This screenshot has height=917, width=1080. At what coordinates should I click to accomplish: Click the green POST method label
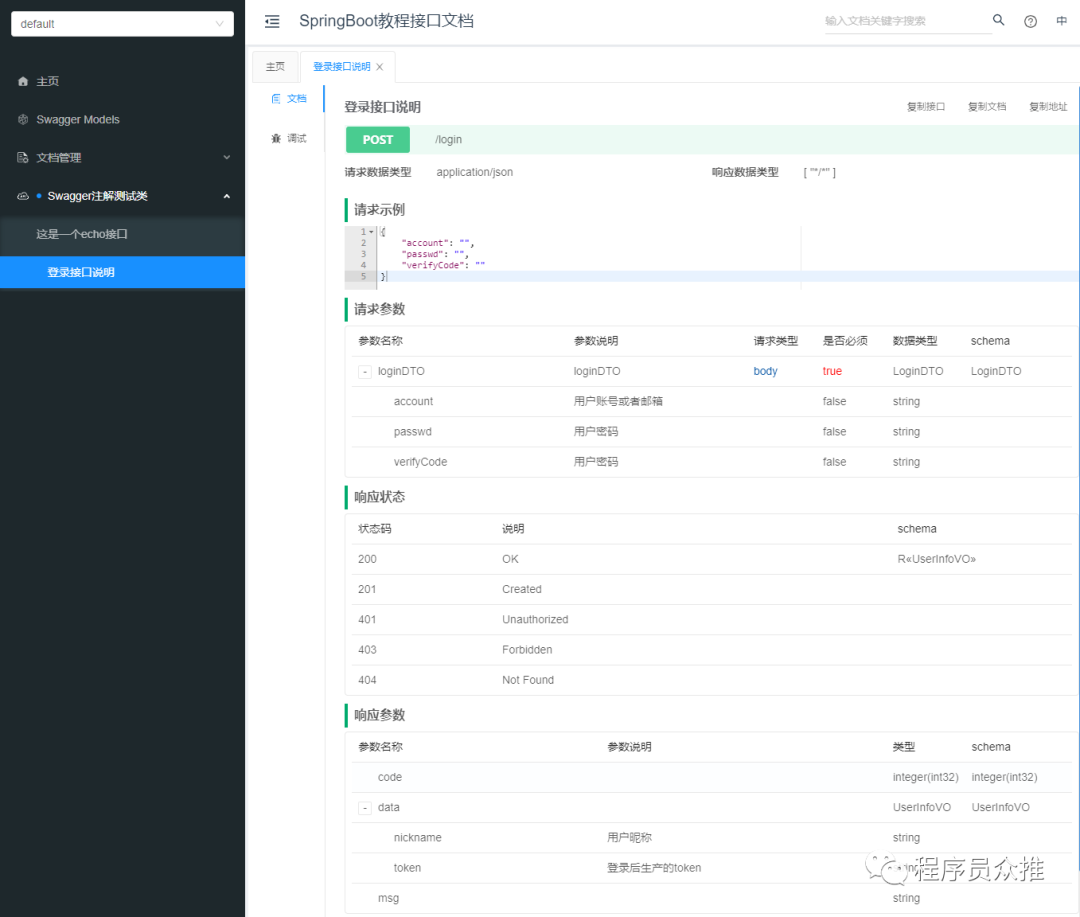[x=377, y=140]
